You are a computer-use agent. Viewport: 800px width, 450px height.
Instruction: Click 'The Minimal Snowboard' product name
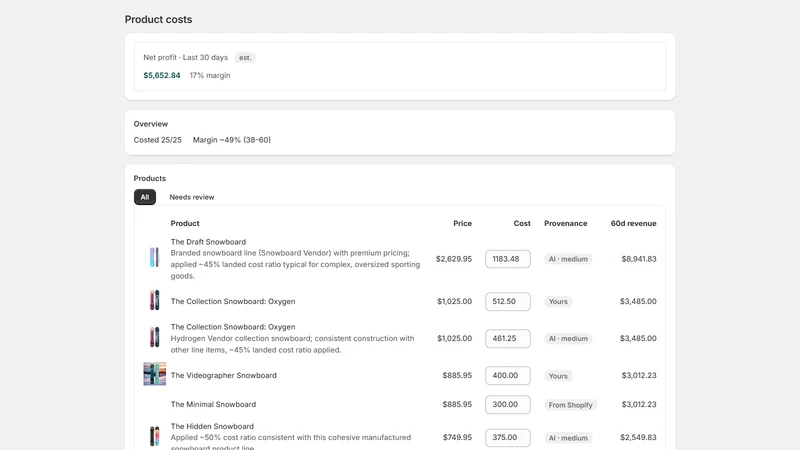tap(213, 405)
